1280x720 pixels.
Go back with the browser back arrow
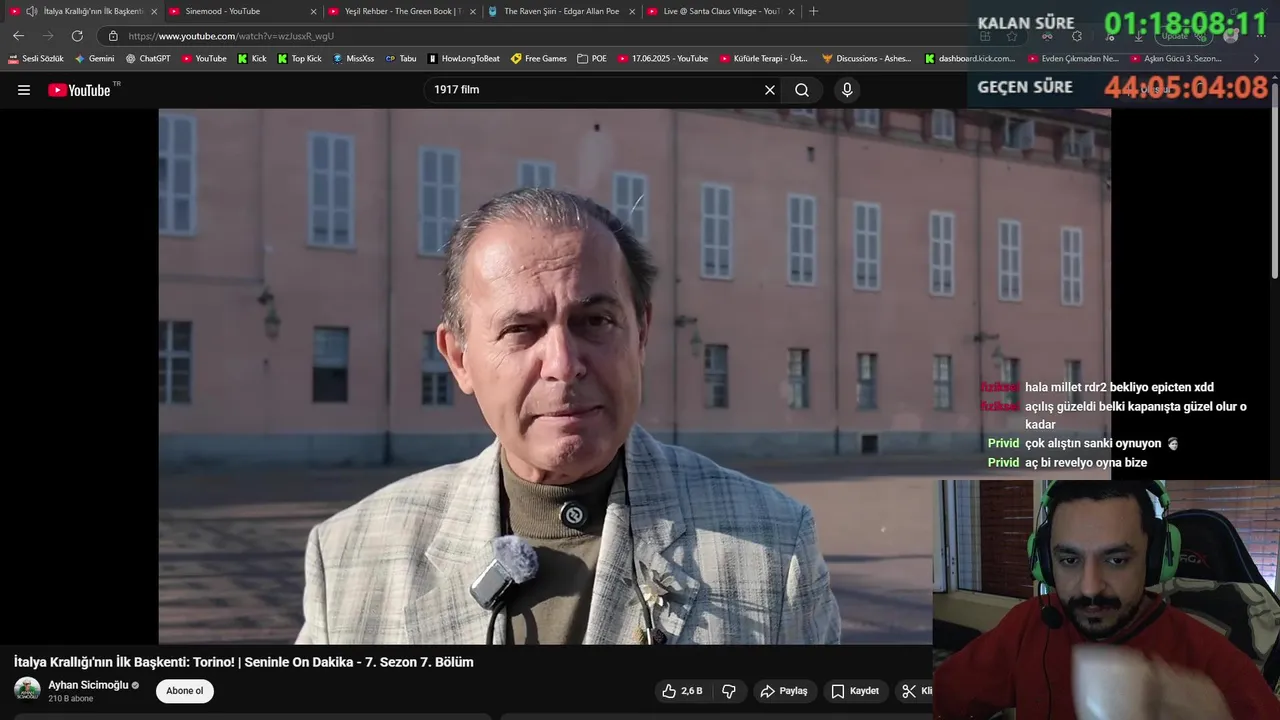[x=18, y=36]
